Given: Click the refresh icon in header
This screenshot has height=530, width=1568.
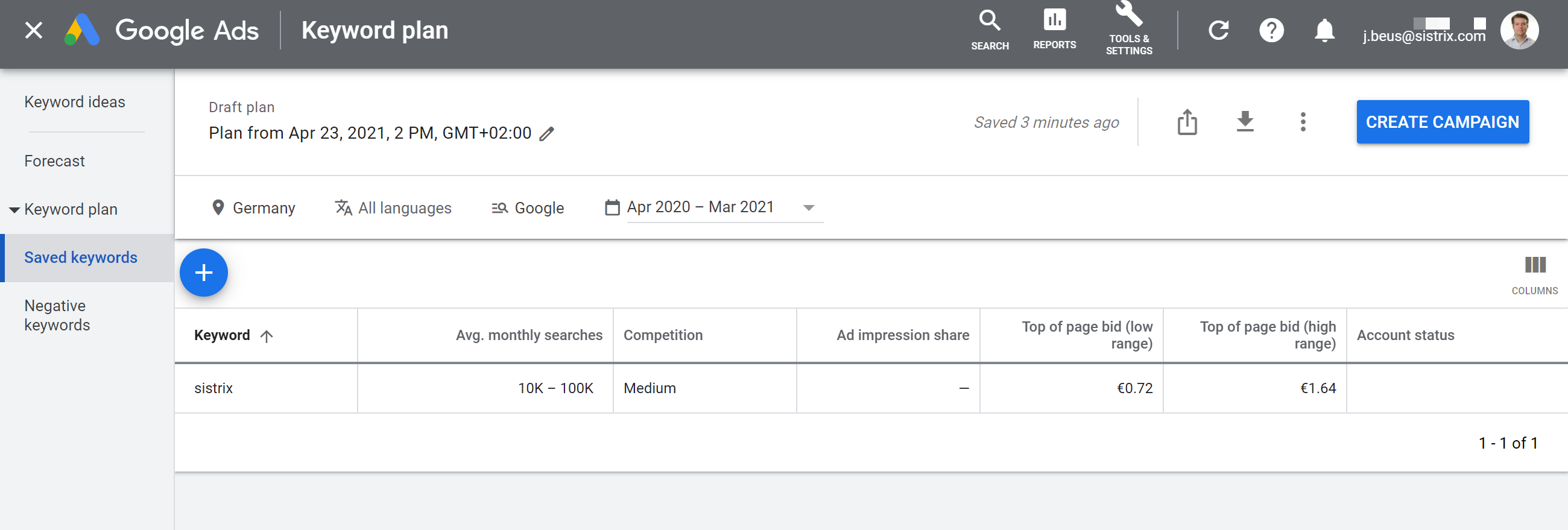Looking at the screenshot, I should [x=1218, y=30].
